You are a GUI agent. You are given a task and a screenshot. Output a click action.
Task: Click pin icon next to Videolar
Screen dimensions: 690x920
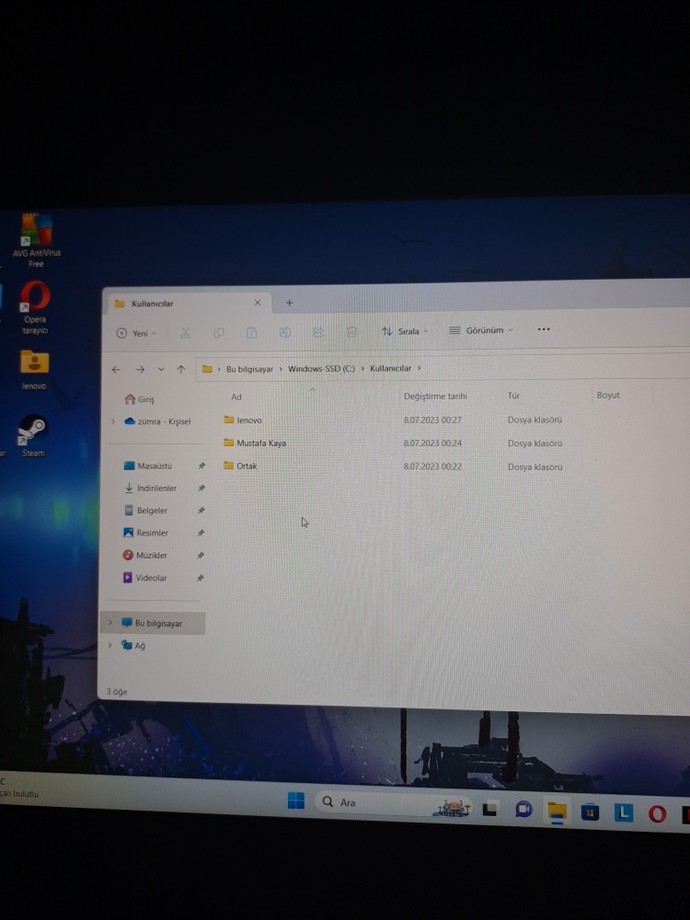(x=200, y=578)
